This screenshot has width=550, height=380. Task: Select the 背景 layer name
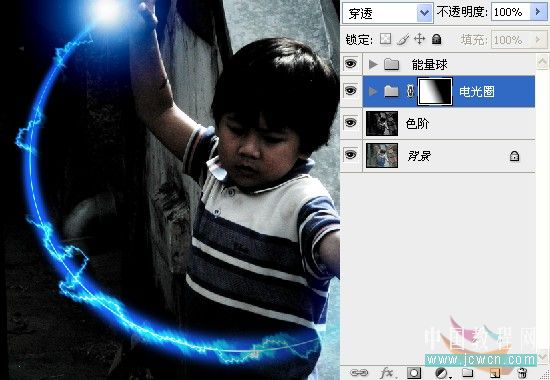(420, 155)
